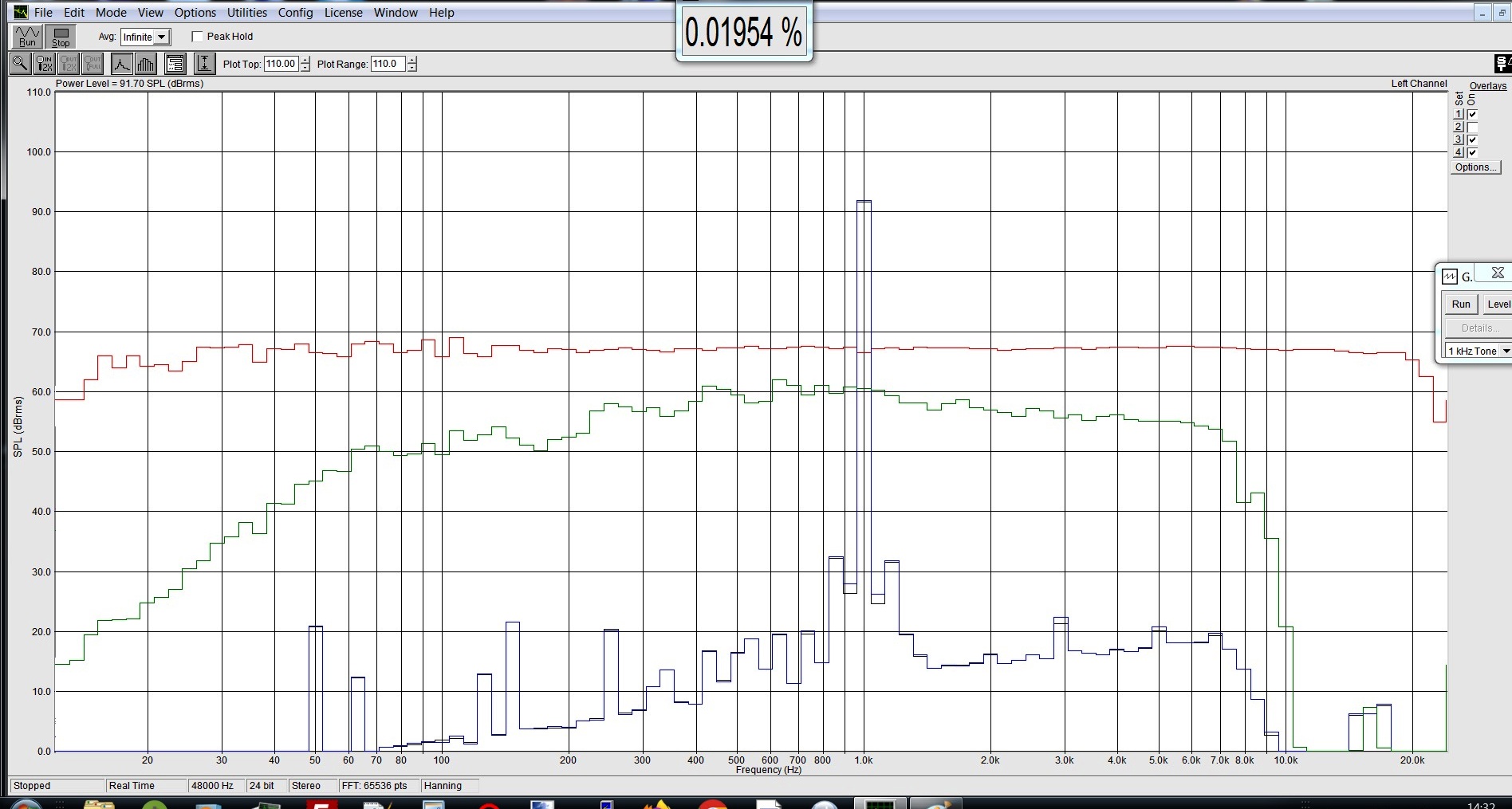The height and width of the screenshot is (809, 1512).
Task: Click the autoscale vertical range icon
Action: pyautogui.click(x=205, y=64)
